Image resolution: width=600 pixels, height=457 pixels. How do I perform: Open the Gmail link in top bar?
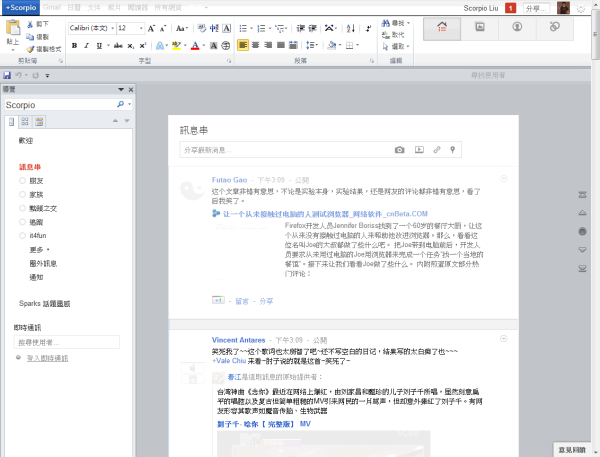coord(51,7)
